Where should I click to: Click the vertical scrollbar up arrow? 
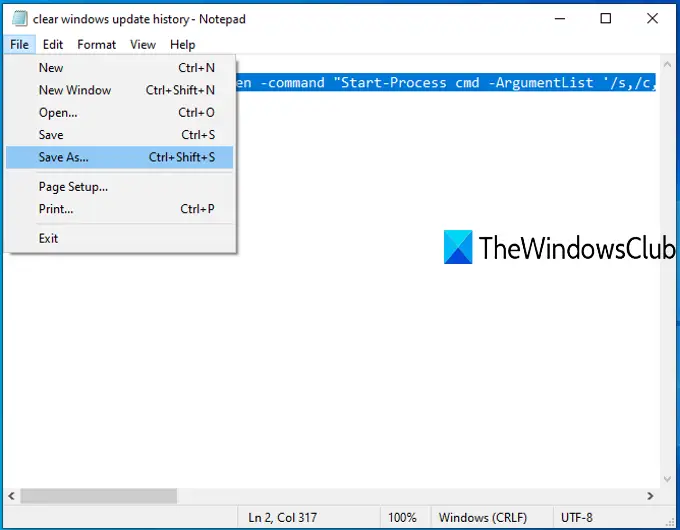[667, 65]
